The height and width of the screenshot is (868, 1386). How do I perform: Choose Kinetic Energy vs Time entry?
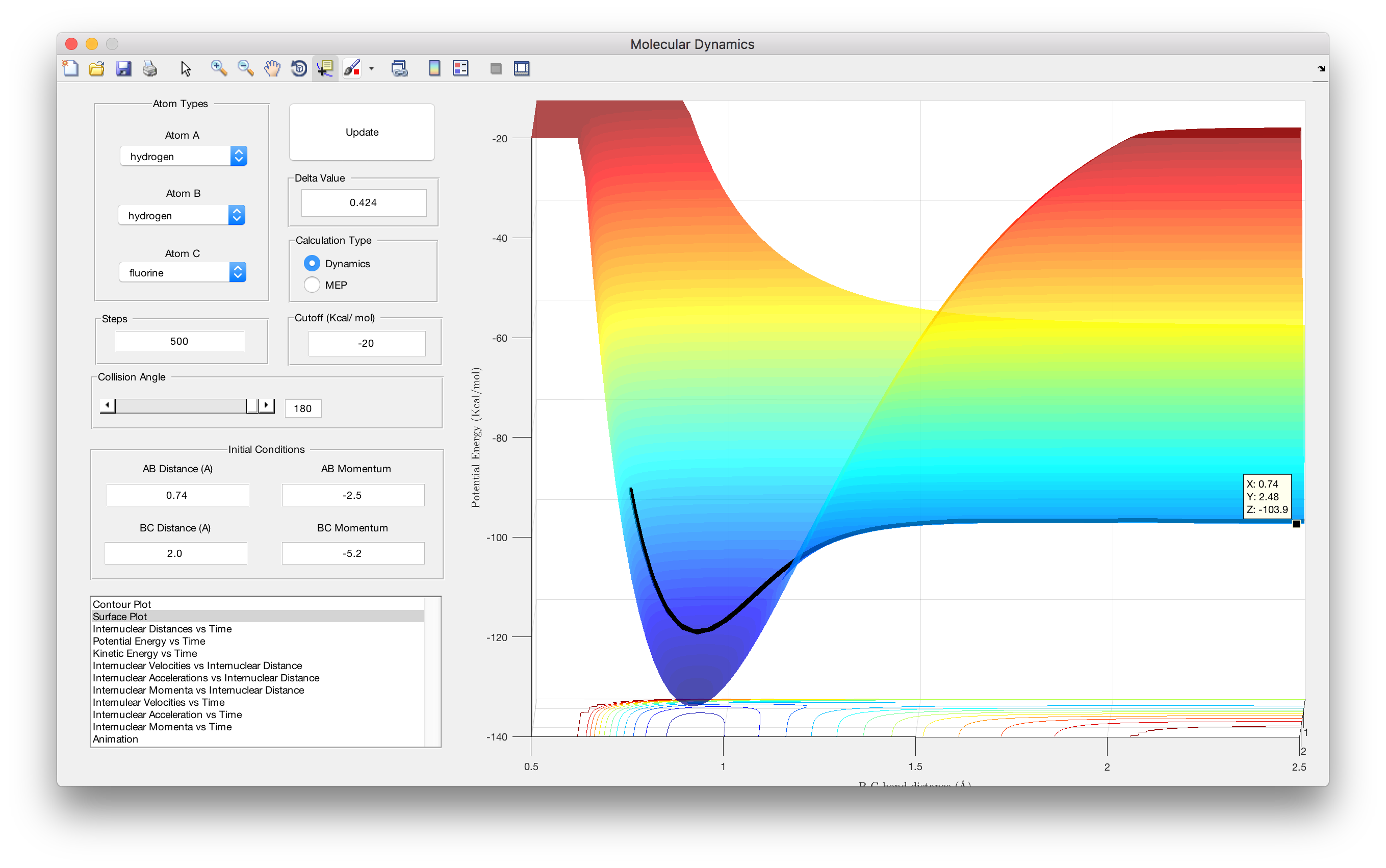click(145, 653)
